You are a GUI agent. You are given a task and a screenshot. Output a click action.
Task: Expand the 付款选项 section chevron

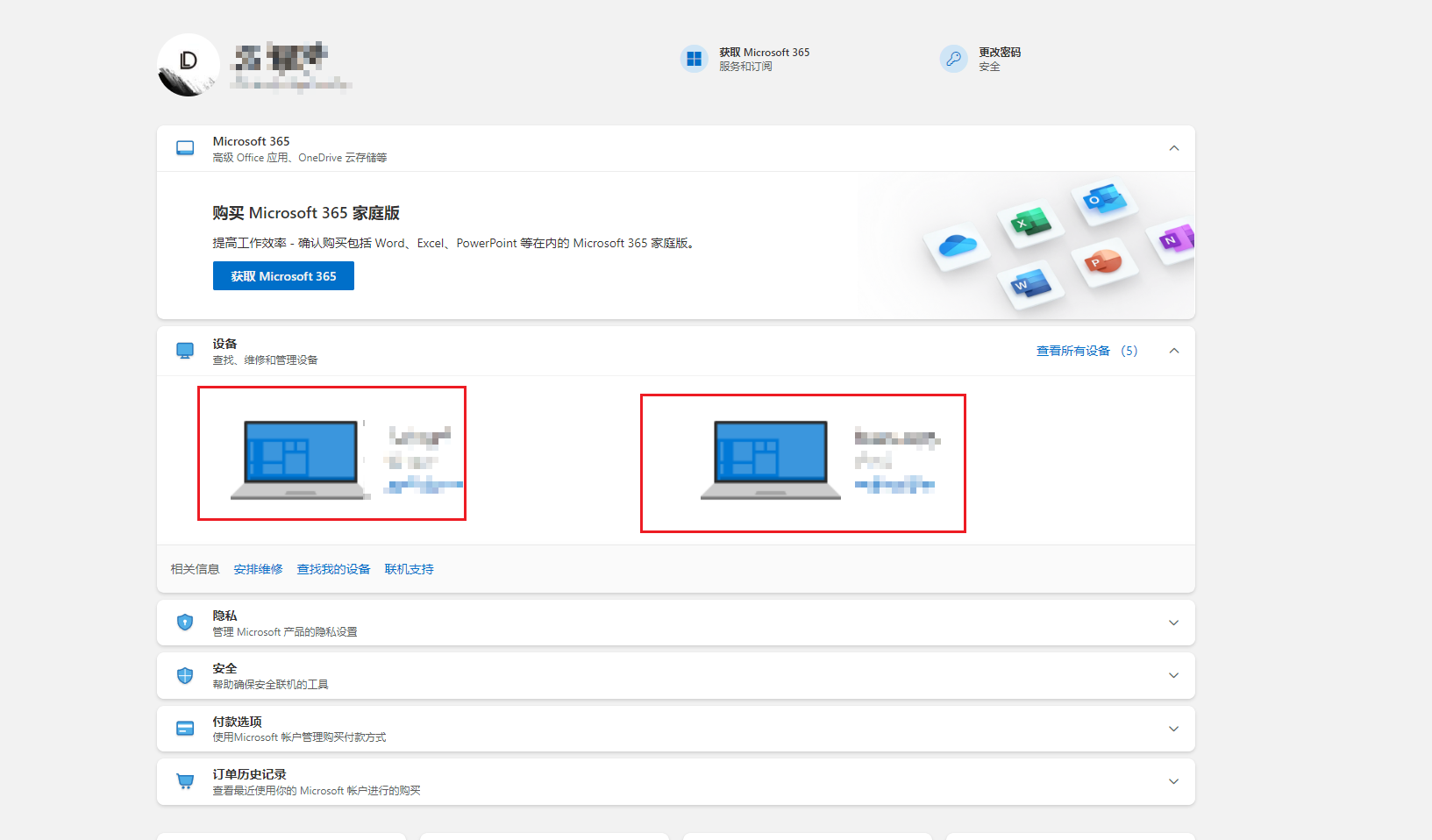click(x=1174, y=729)
